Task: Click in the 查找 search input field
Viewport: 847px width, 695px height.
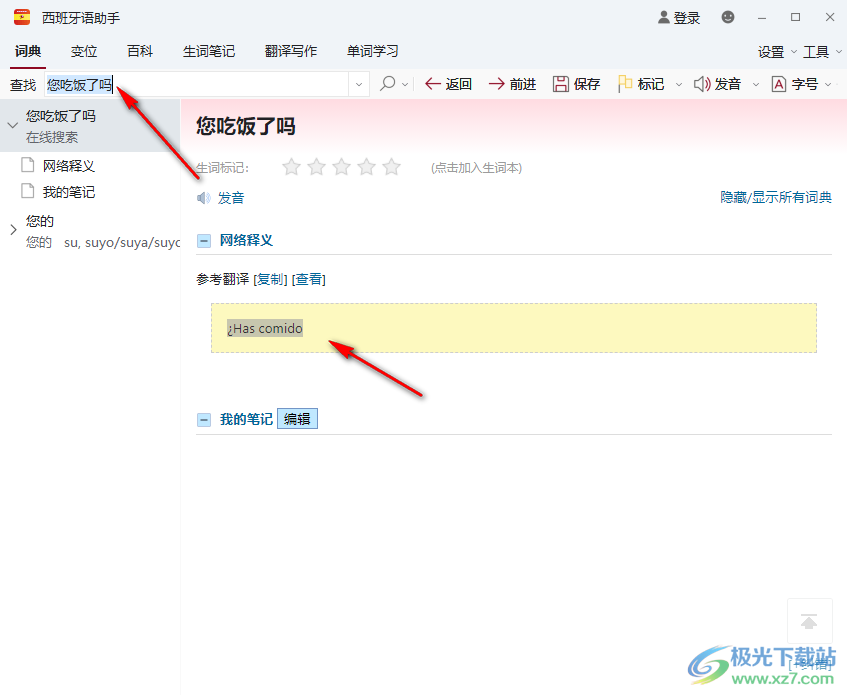Action: [x=197, y=84]
